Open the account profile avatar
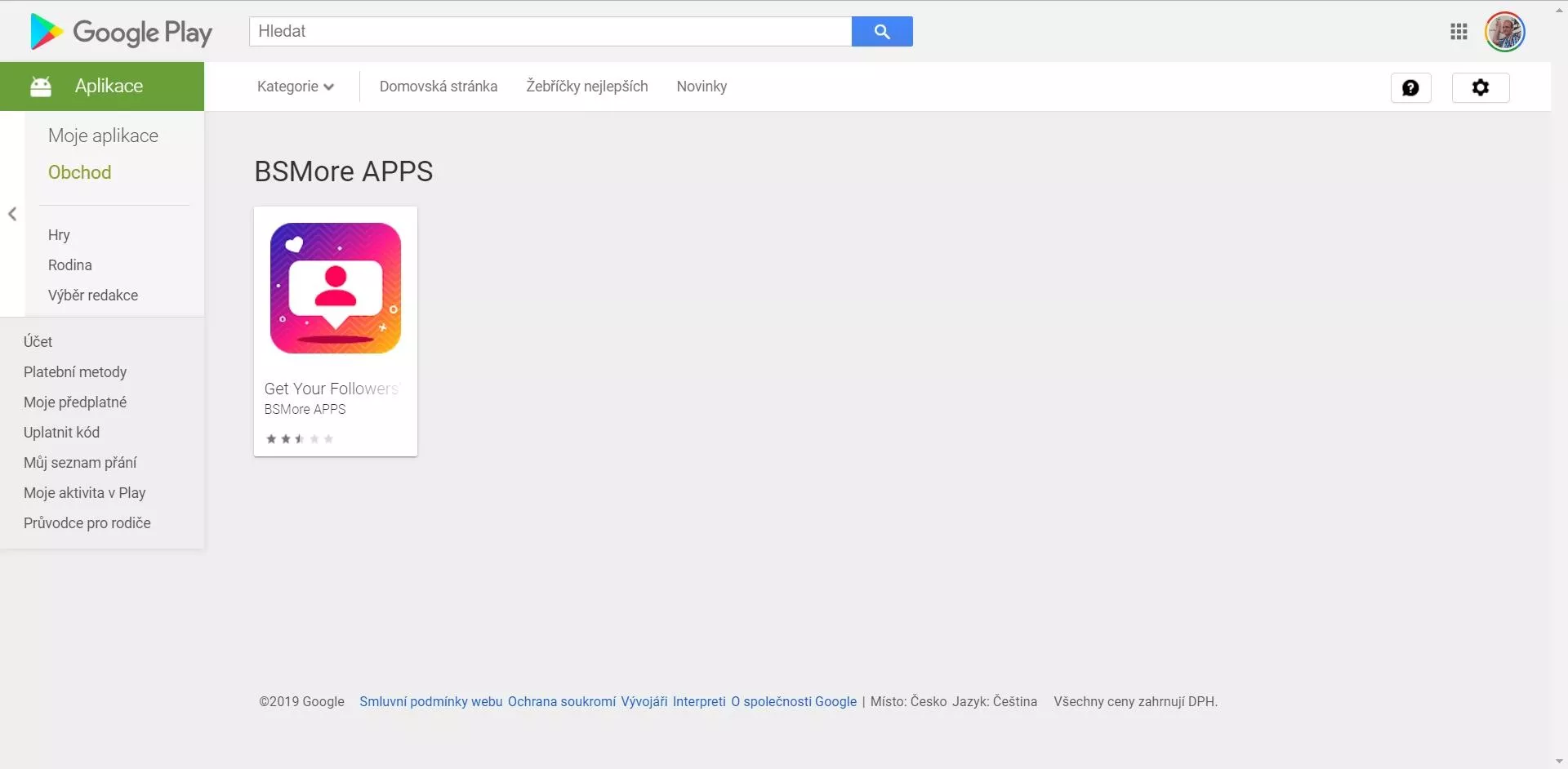Image resolution: width=1568 pixels, height=769 pixels. pos(1504,32)
